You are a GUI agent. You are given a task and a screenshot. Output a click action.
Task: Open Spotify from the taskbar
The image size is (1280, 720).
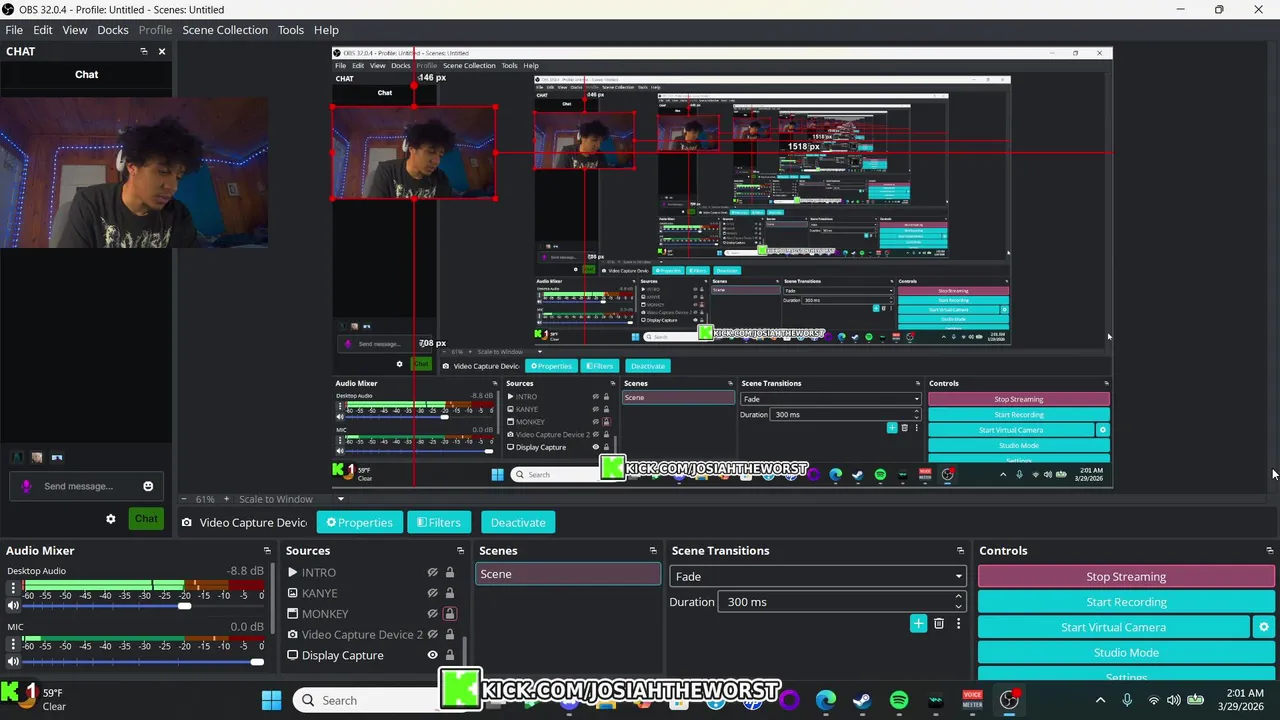click(898, 701)
